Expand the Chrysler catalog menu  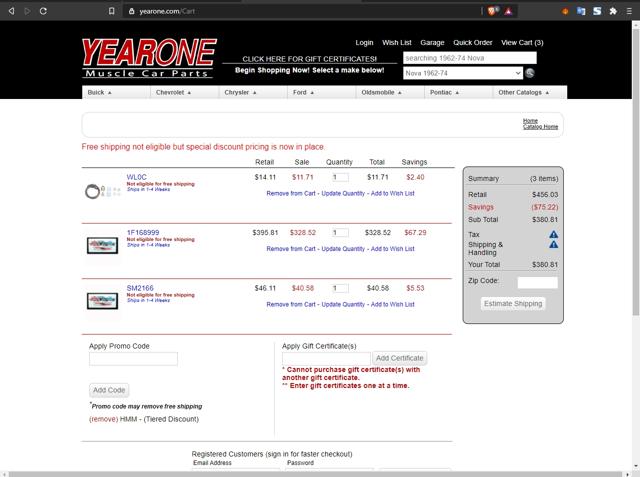tap(253, 92)
